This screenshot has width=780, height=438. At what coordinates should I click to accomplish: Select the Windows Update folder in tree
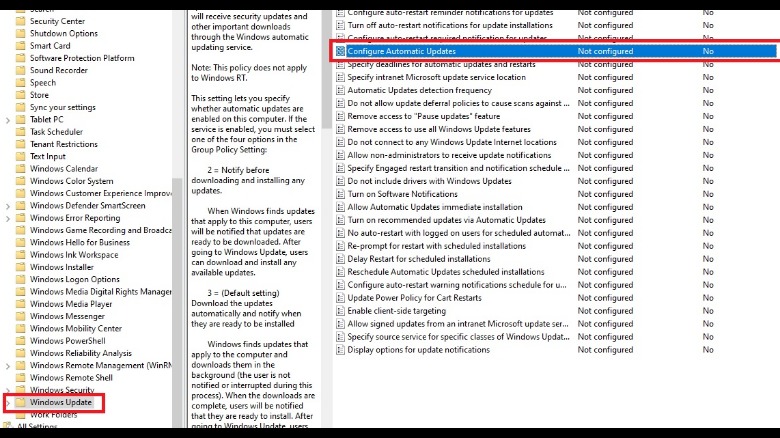(x=61, y=402)
